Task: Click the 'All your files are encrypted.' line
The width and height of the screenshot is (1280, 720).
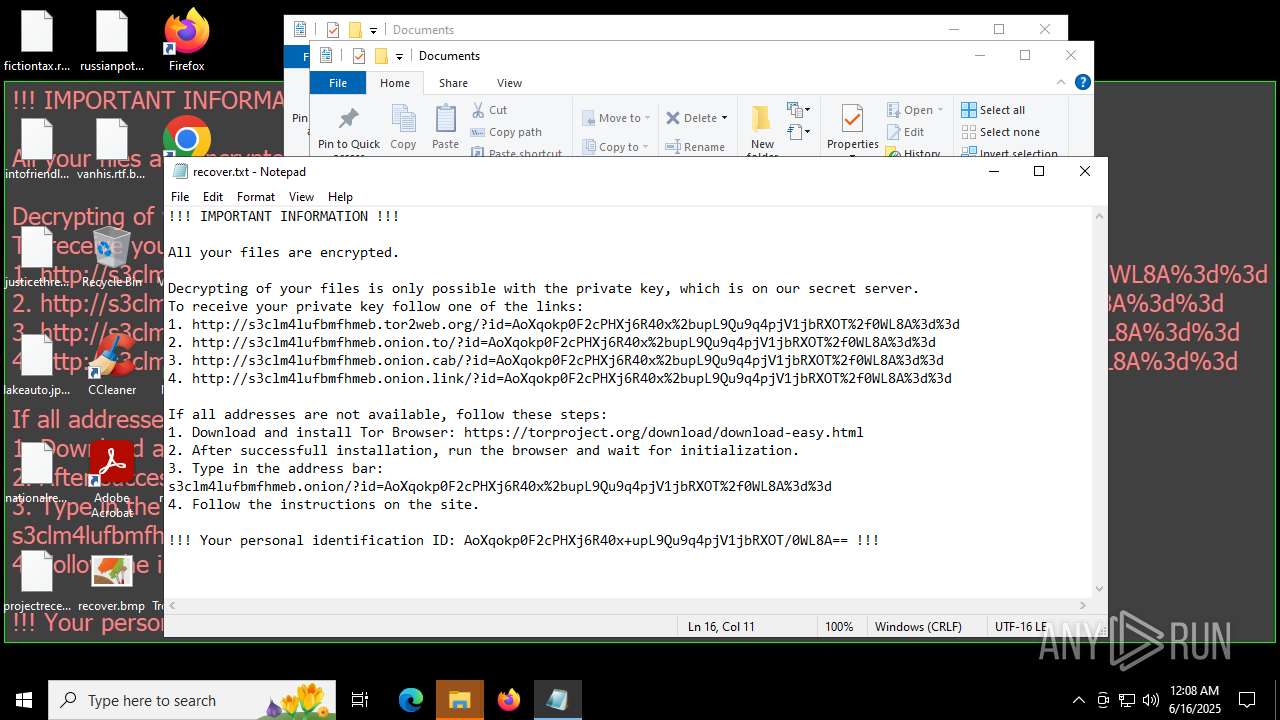Action: coord(284,252)
